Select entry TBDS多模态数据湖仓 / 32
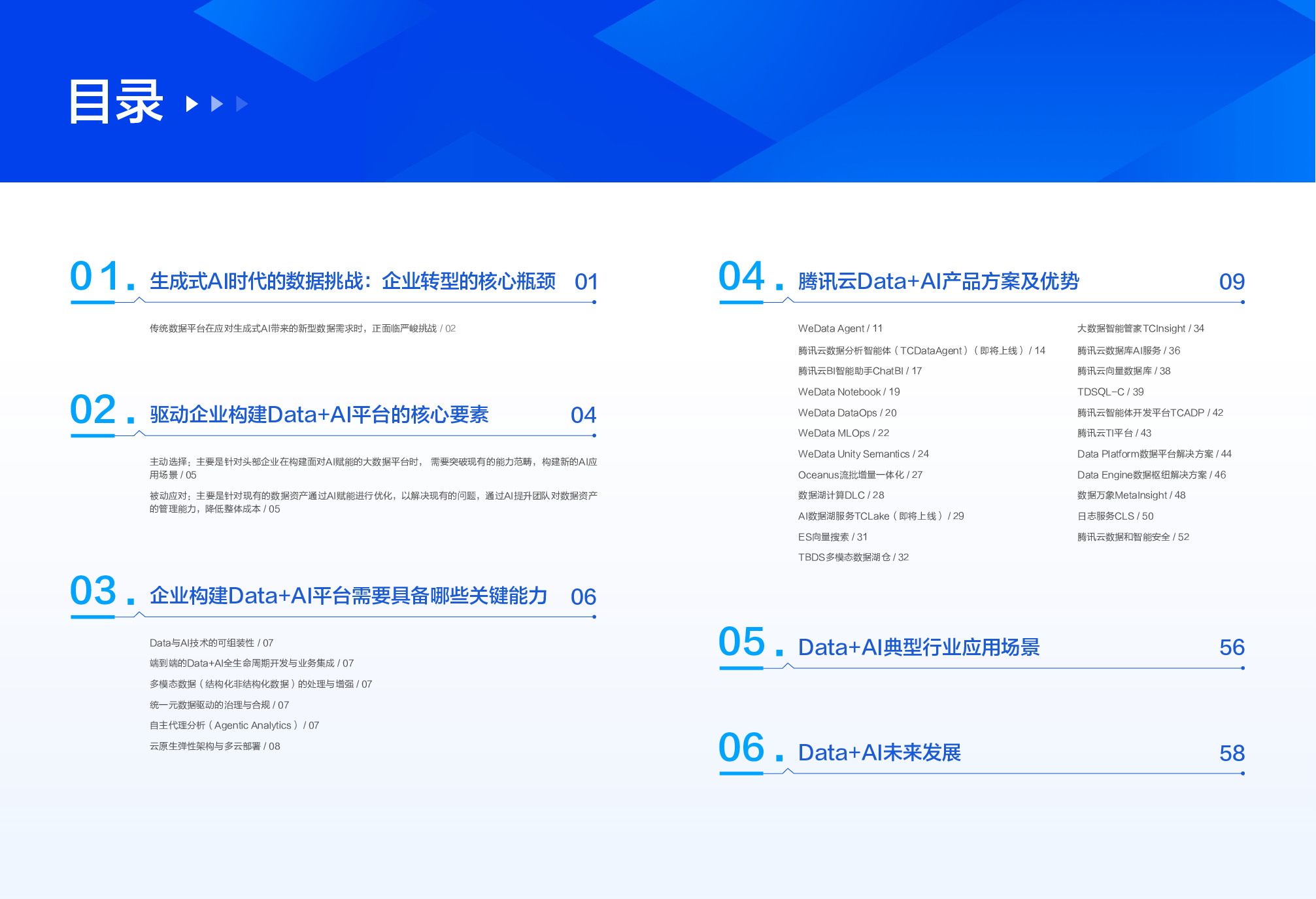The image size is (1316, 899). click(853, 557)
